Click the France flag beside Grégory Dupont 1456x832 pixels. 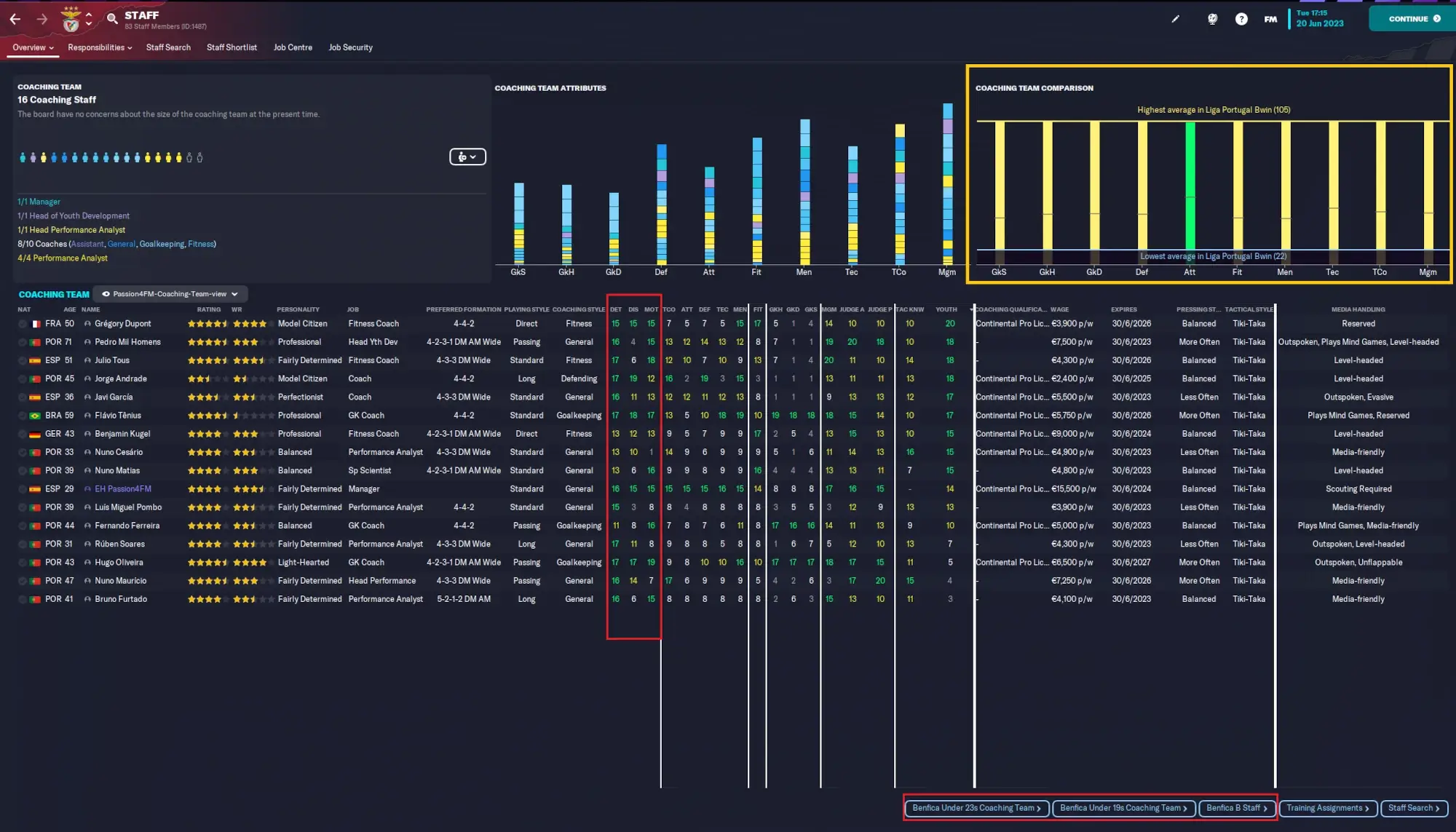[35, 324]
